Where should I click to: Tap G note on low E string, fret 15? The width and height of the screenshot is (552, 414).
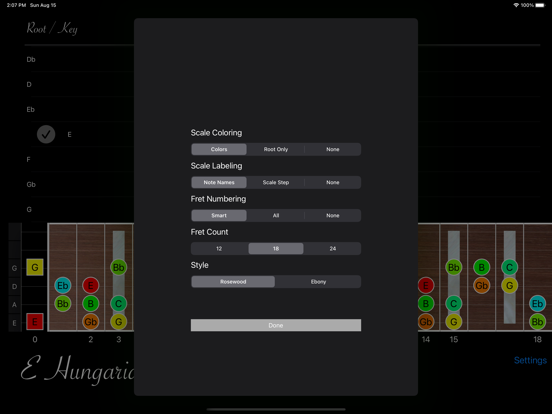coord(454,321)
